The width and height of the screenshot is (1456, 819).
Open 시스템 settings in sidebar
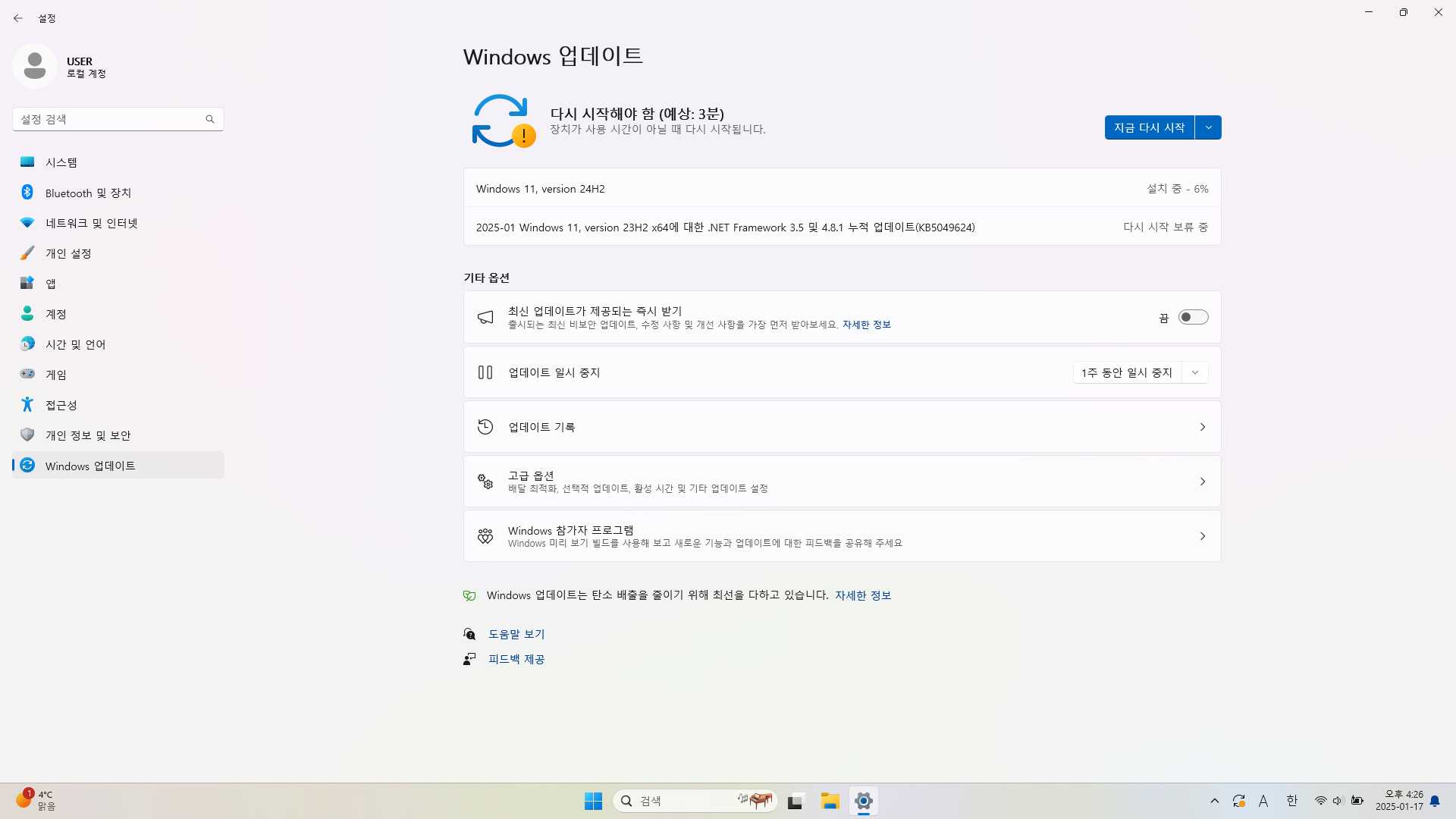pyautogui.click(x=118, y=162)
